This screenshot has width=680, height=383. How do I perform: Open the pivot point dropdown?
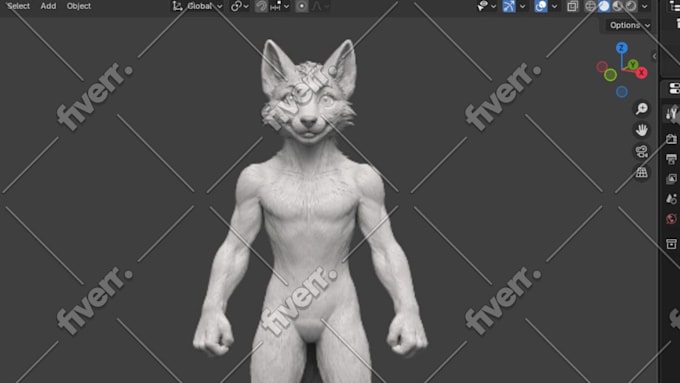[x=239, y=6]
